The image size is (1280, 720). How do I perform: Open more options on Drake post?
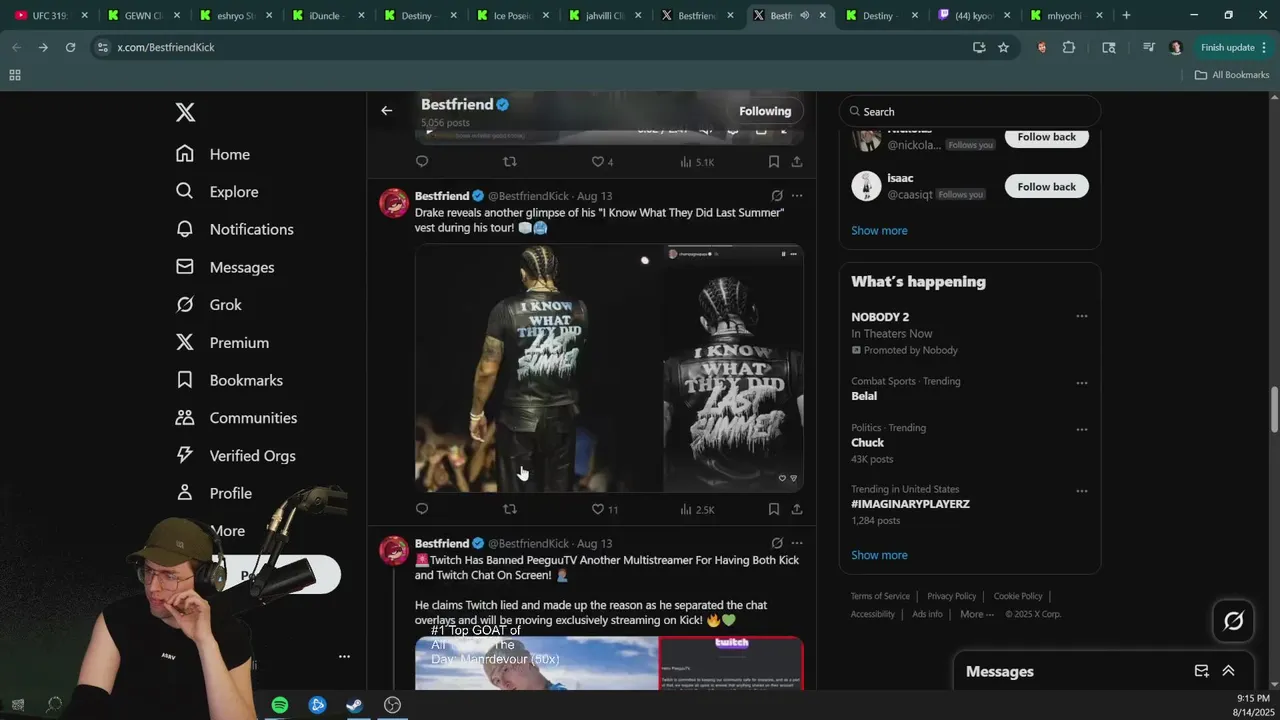coord(797,196)
